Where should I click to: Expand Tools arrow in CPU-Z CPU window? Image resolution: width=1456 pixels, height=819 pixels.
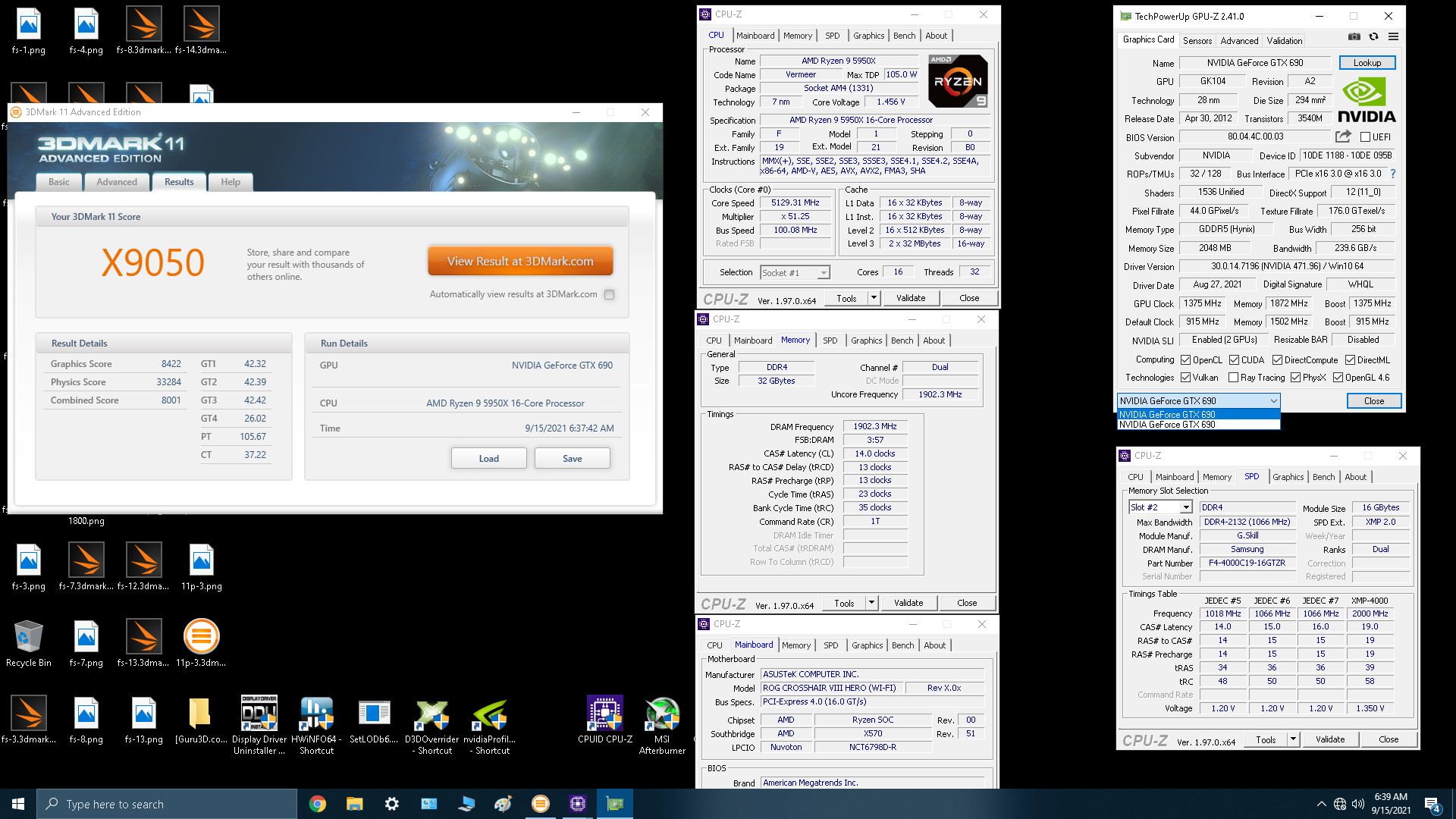[x=874, y=298]
